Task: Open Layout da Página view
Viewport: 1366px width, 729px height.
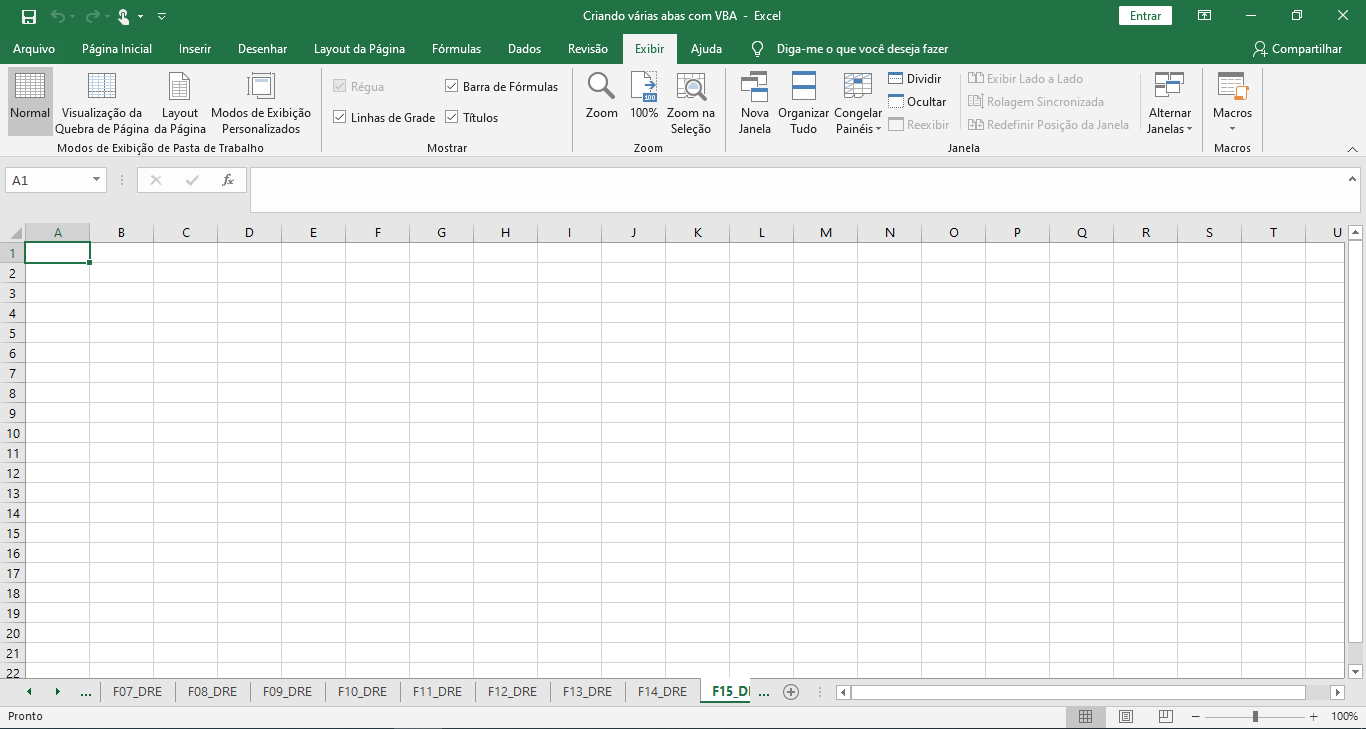Action: (179, 100)
